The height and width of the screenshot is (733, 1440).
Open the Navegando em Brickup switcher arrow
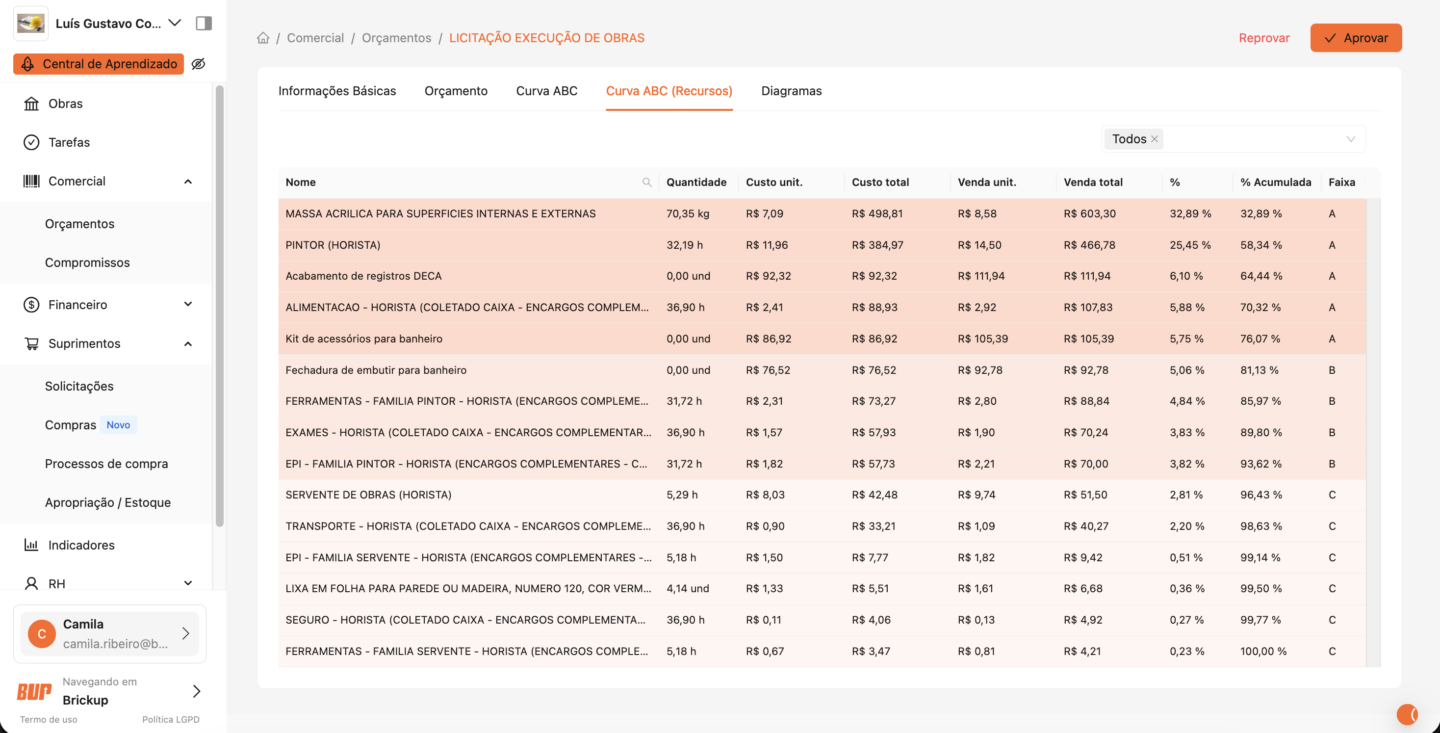click(196, 691)
